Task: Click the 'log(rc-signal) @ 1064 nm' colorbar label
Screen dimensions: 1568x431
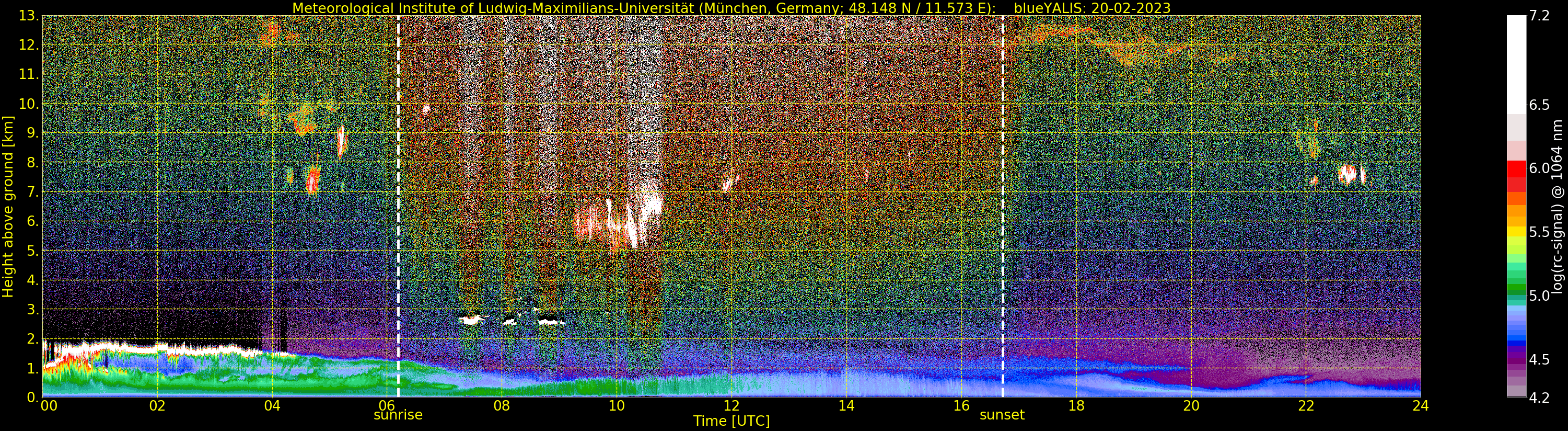Action: click(1558, 207)
